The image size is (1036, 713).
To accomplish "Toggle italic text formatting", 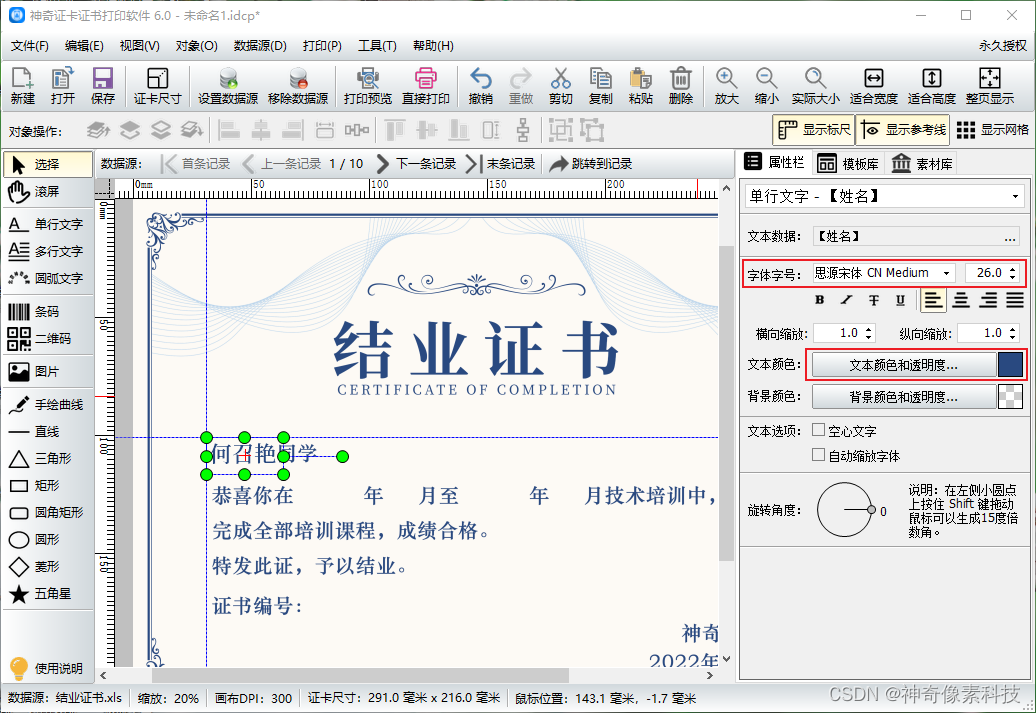I will [x=846, y=300].
